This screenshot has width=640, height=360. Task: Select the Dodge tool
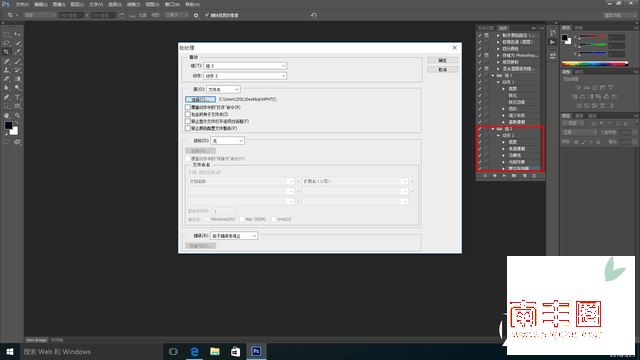[17, 88]
